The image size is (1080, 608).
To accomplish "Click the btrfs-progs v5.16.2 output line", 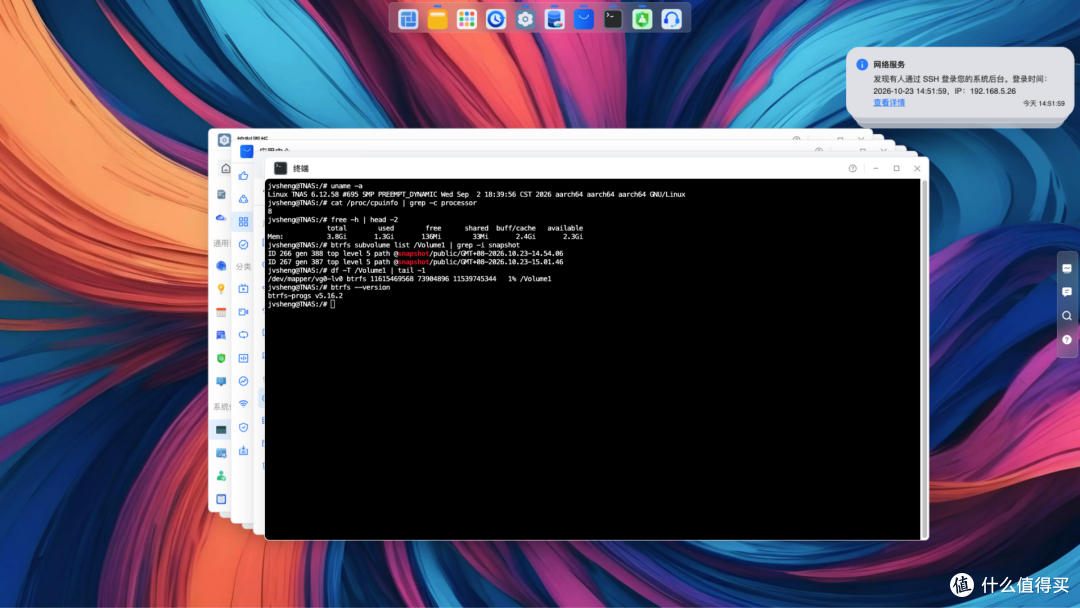I will point(305,296).
